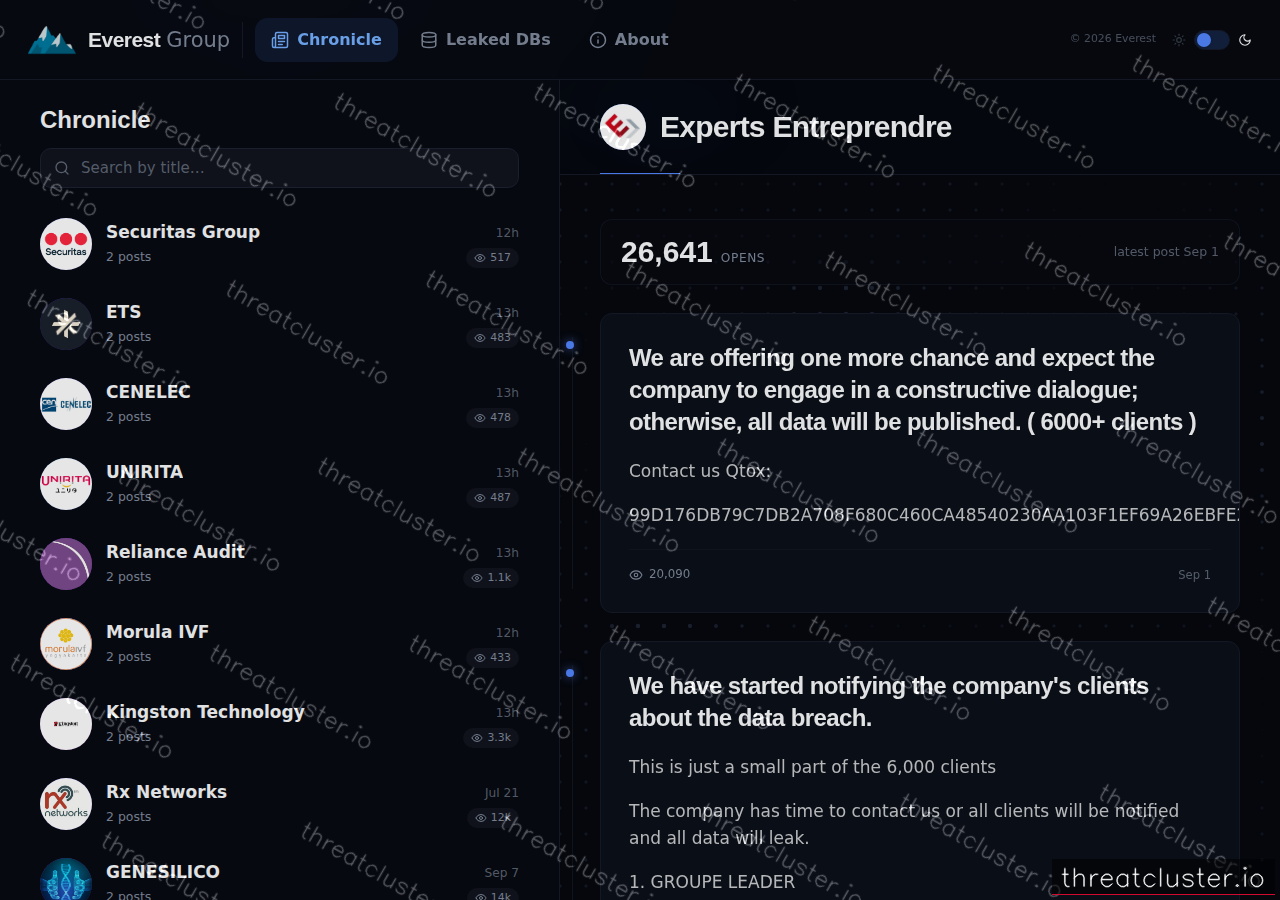Screen dimensions: 1280x900
Task: Open the Chronicle tab
Action: [x=326, y=40]
